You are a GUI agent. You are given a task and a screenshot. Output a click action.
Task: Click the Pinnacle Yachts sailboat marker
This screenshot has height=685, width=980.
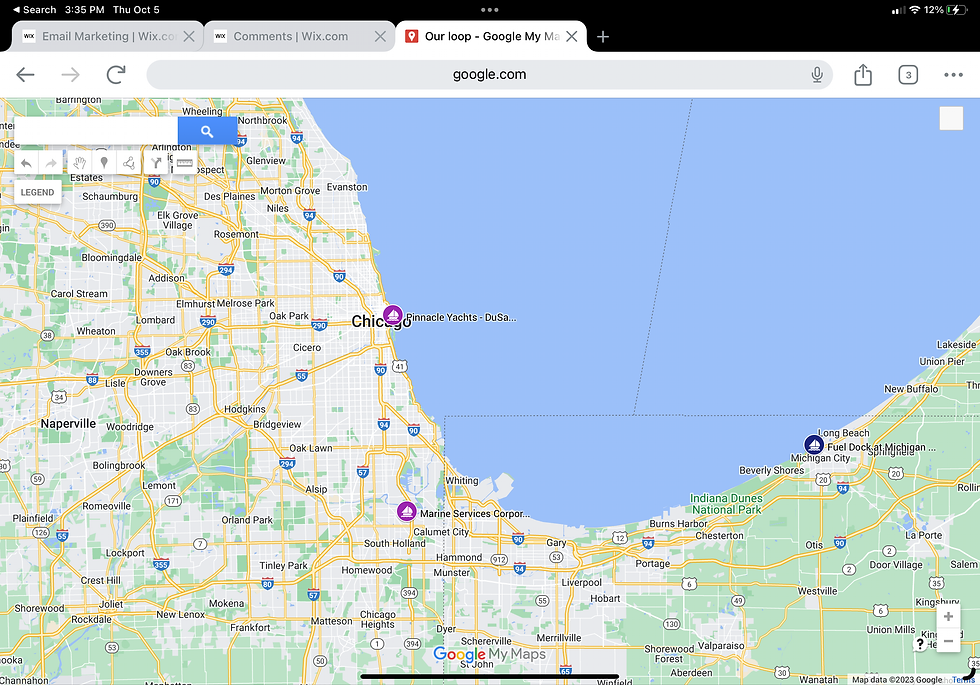(393, 314)
